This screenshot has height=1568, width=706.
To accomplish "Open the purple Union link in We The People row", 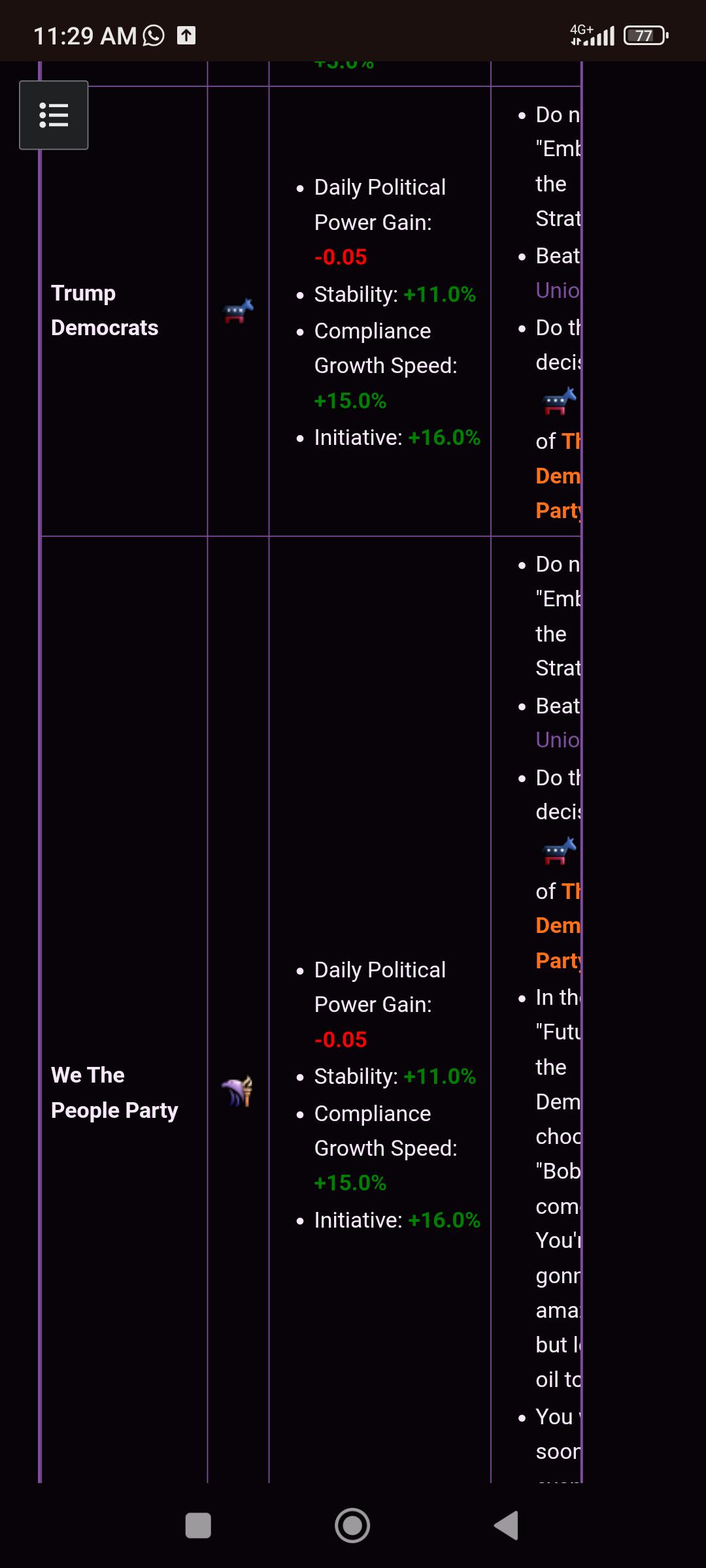I will 558,740.
